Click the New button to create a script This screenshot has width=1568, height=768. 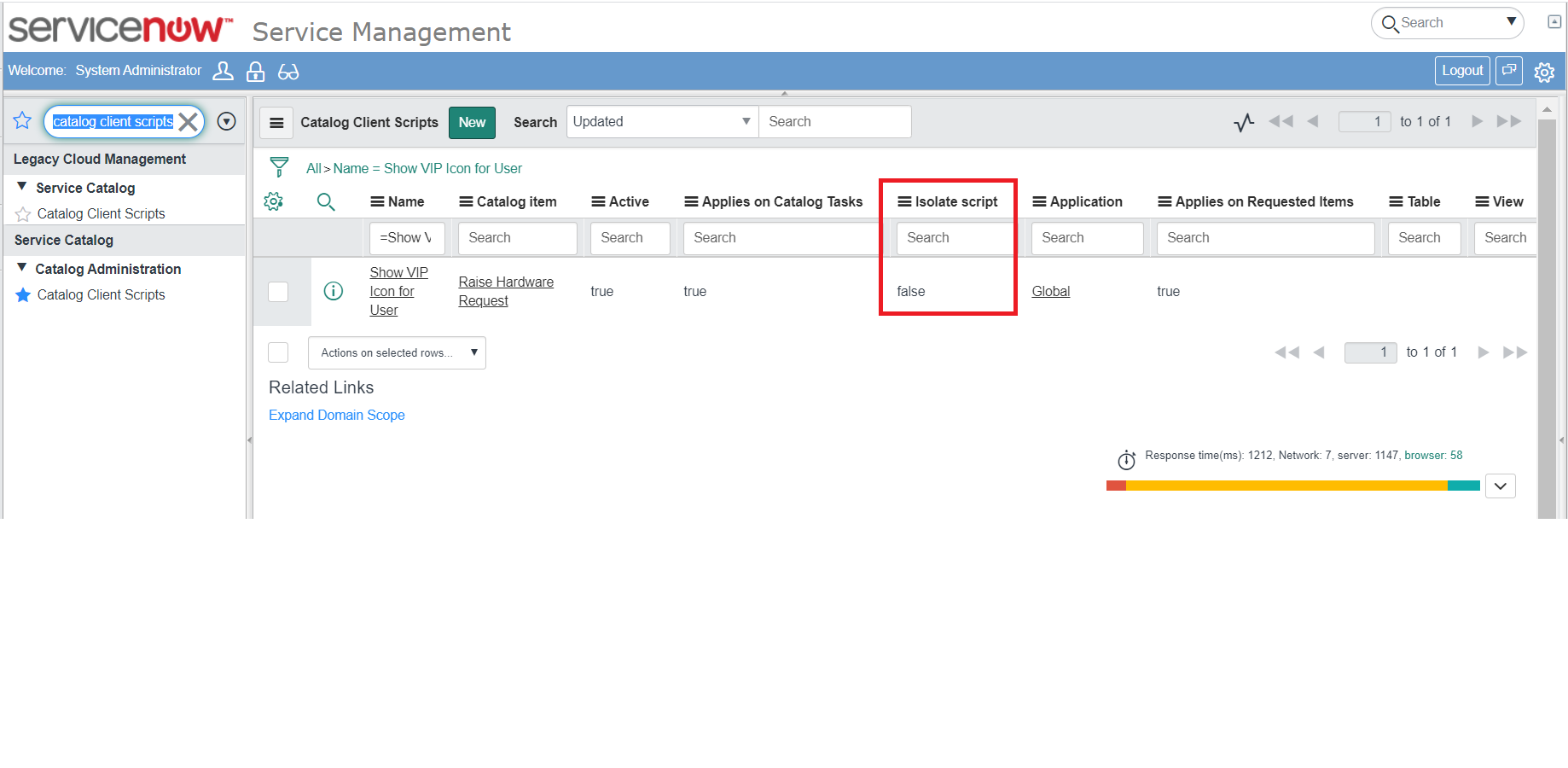coord(471,122)
